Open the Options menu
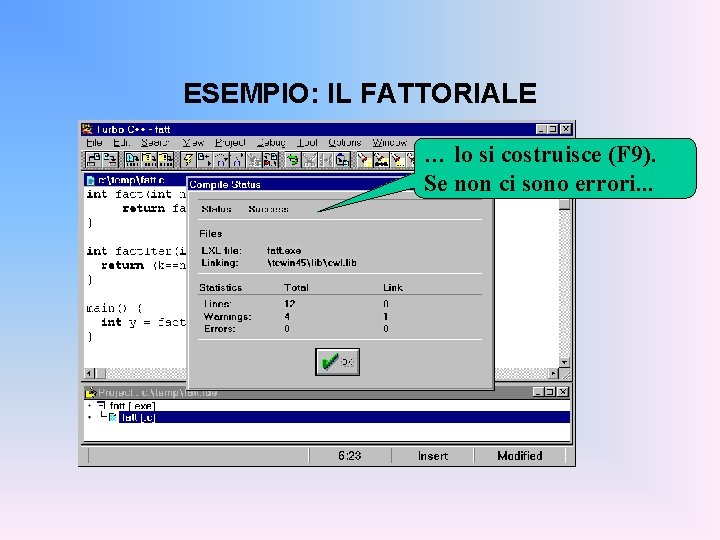Screen dimensions: 720x540 344,143
